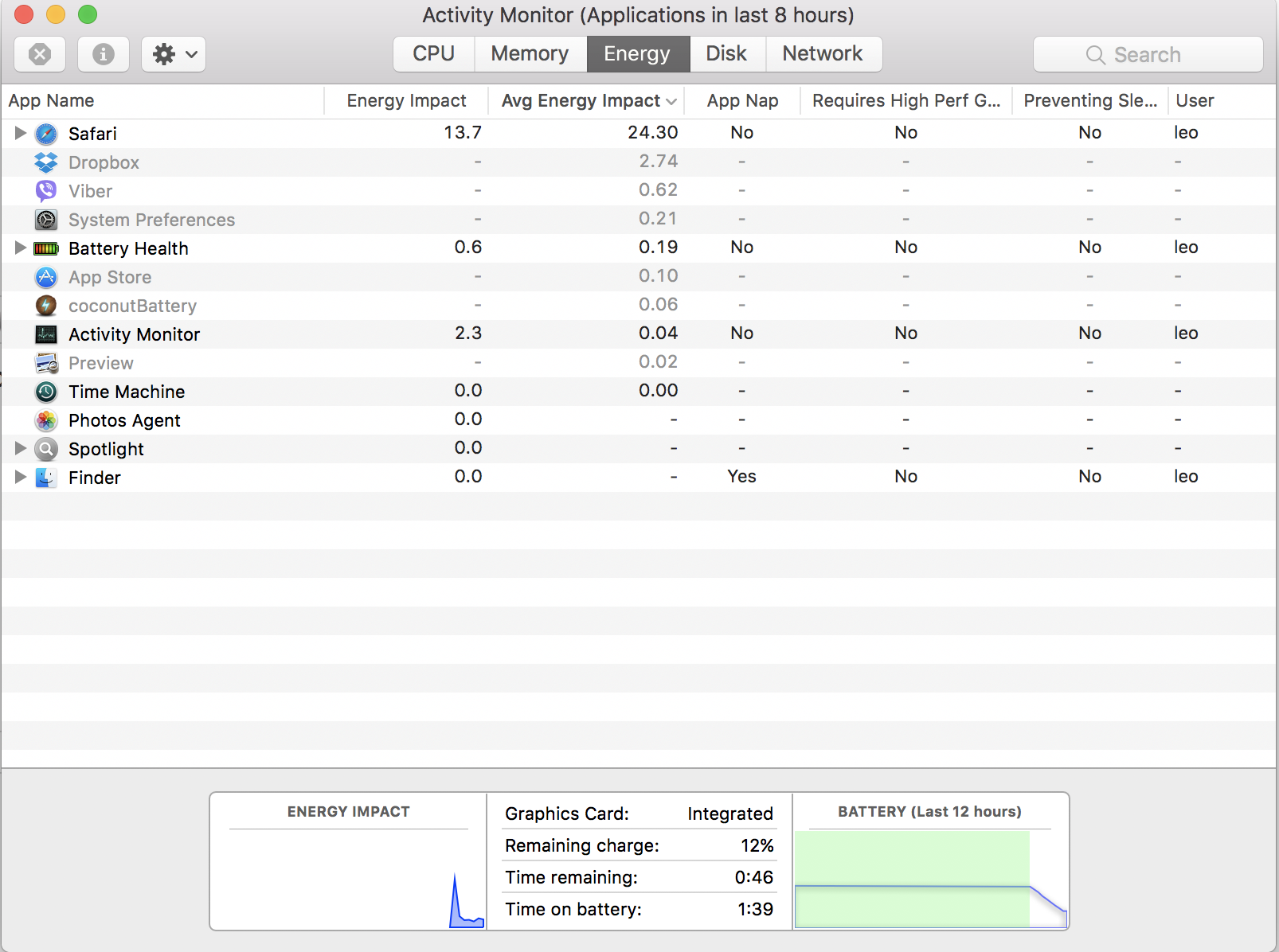Click the Graphics Card Integrated value
This screenshot has width=1279, height=952.
[x=730, y=813]
